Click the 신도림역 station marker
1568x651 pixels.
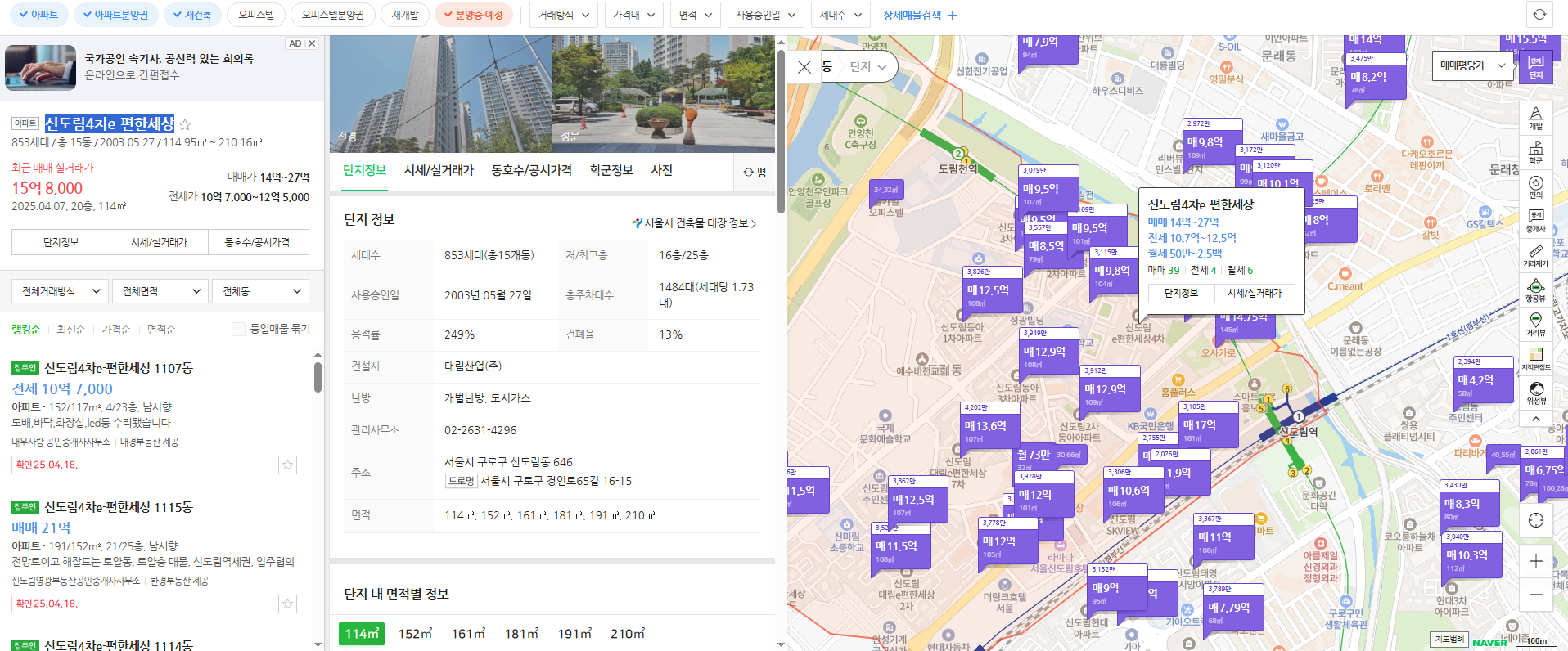(x=1299, y=417)
